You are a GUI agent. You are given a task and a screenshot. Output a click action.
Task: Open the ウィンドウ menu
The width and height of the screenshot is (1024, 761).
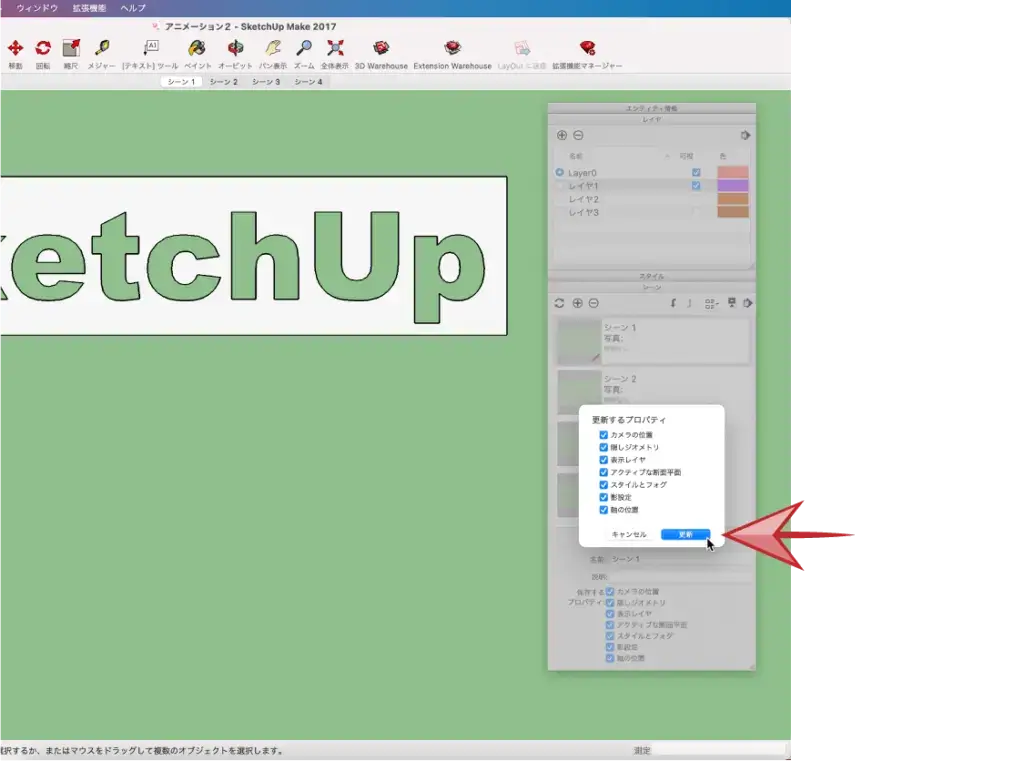pos(37,8)
